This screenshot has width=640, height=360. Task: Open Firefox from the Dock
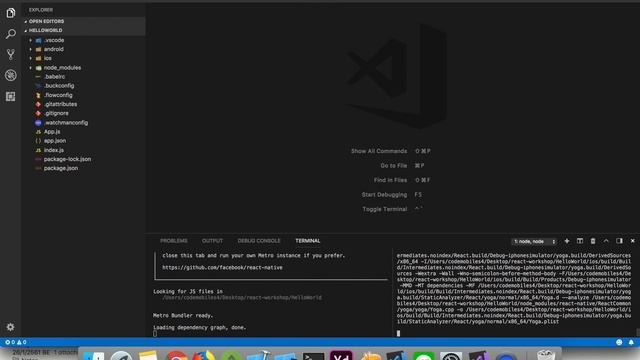point(204,356)
